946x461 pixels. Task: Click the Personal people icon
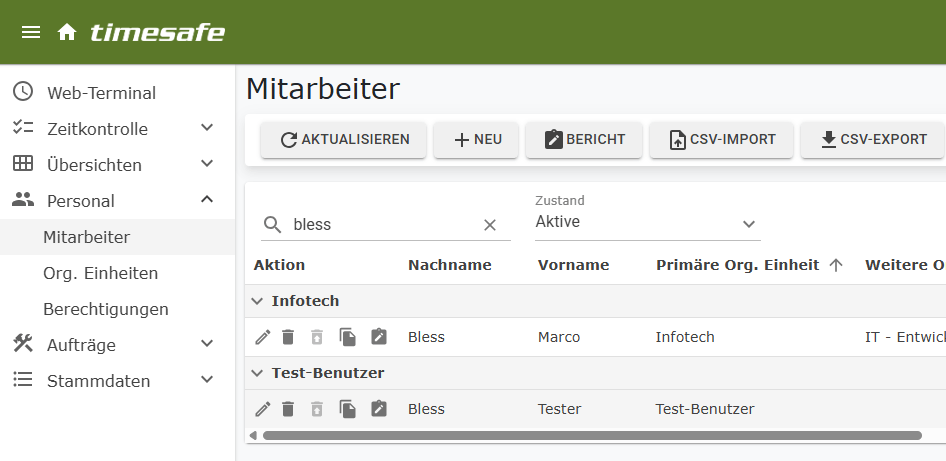23,200
